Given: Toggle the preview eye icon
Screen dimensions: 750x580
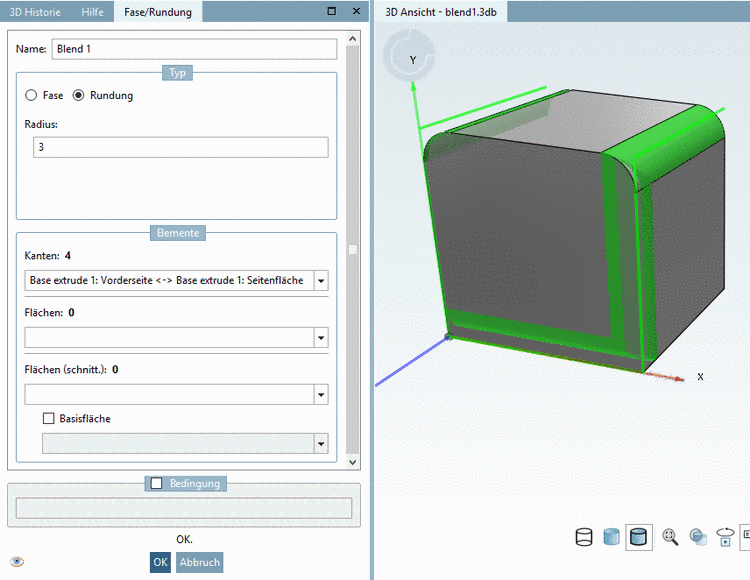Looking at the screenshot, I should [x=17, y=561].
